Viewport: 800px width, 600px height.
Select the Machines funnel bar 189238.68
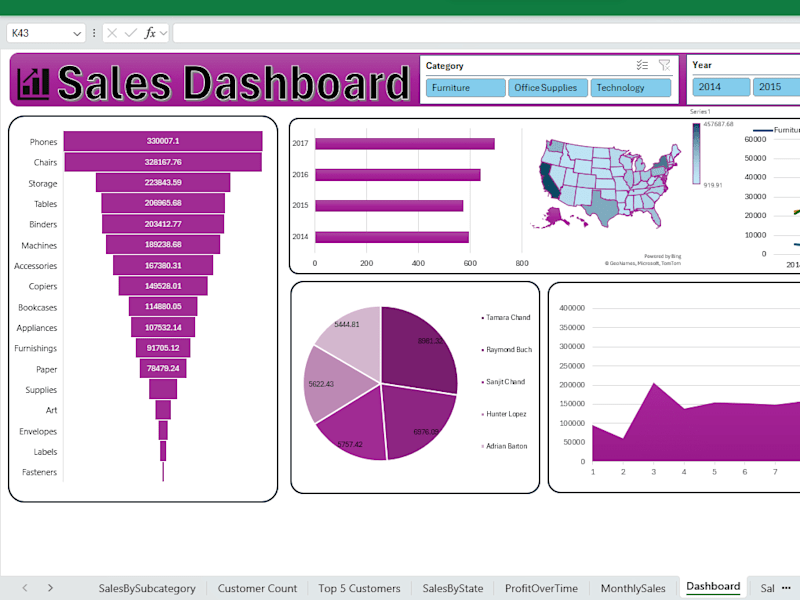tap(163, 244)
